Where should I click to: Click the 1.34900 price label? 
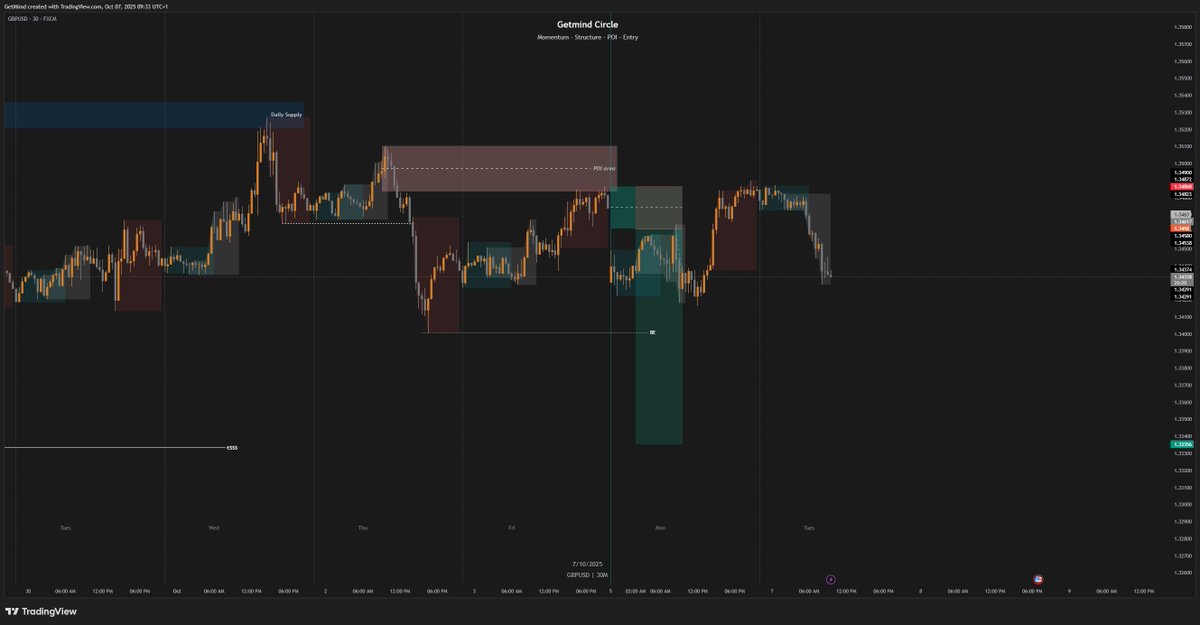coord(1181,172)
